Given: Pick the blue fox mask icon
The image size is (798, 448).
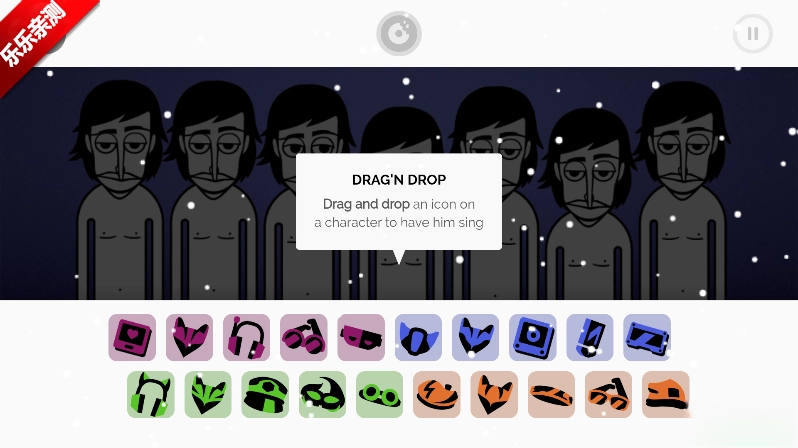Looking at the screenshot, I should click(475, 338).
